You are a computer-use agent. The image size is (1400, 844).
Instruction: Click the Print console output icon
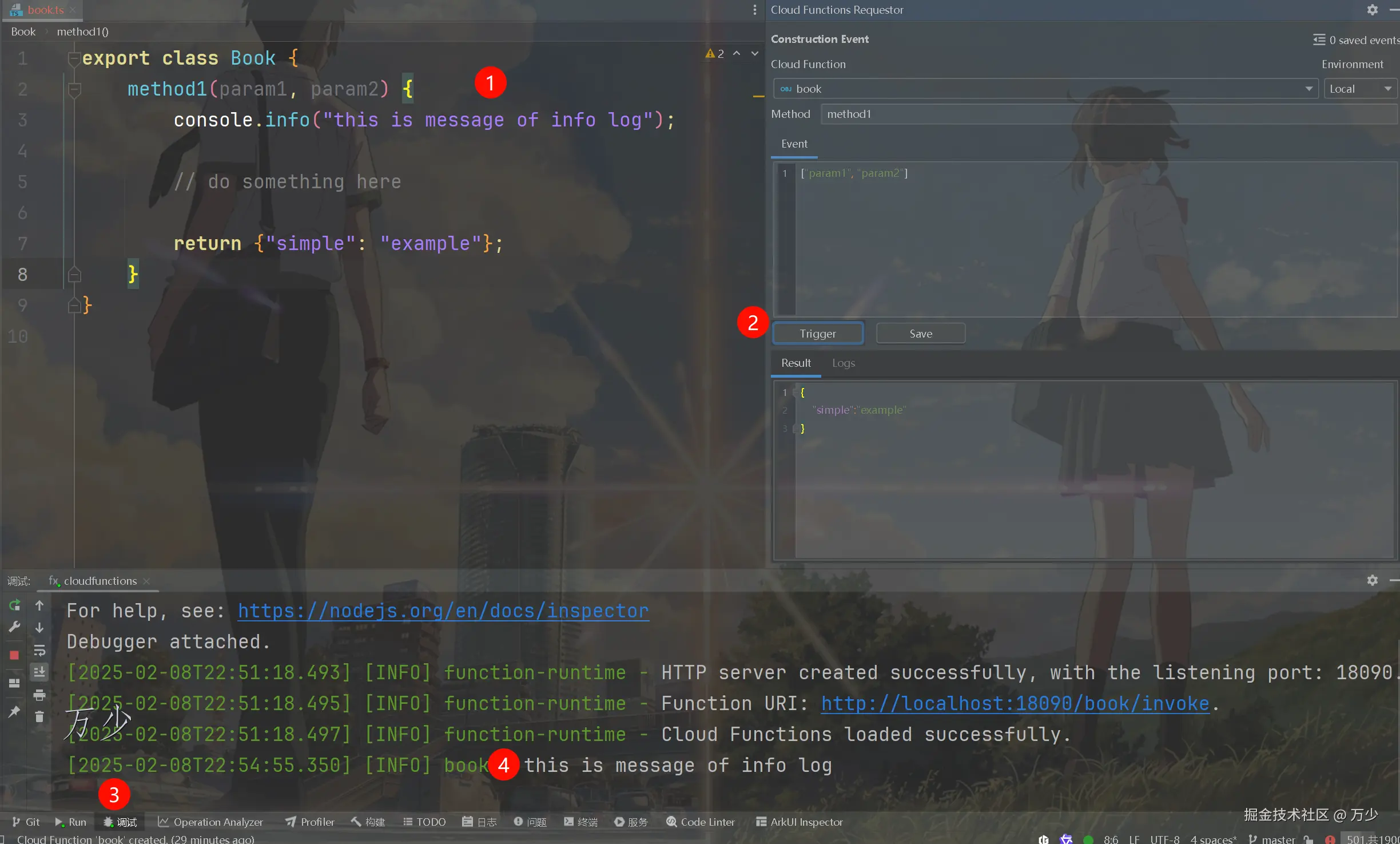tap(39, 695)
